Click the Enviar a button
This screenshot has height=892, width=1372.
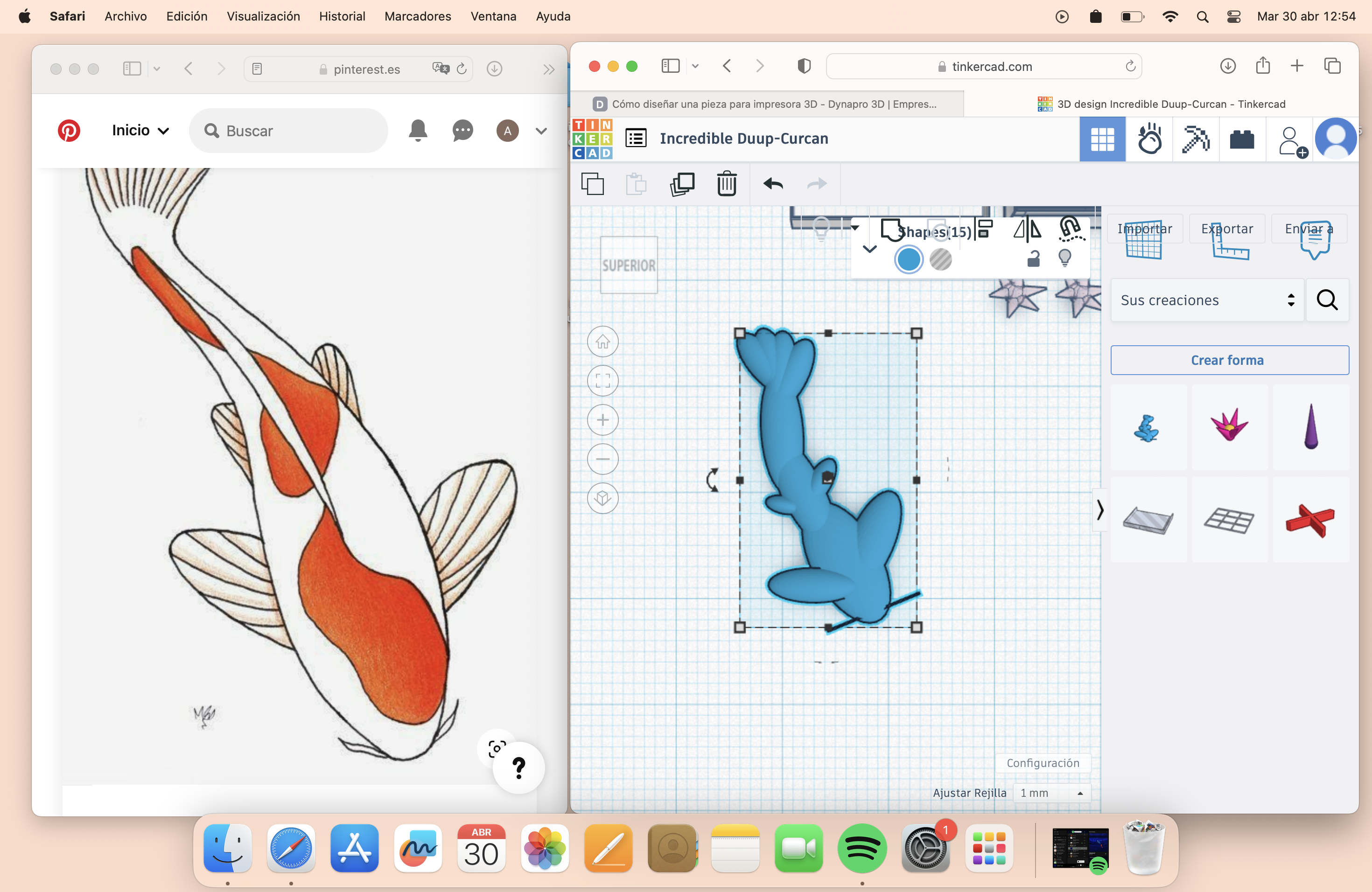click(1309, 229)
